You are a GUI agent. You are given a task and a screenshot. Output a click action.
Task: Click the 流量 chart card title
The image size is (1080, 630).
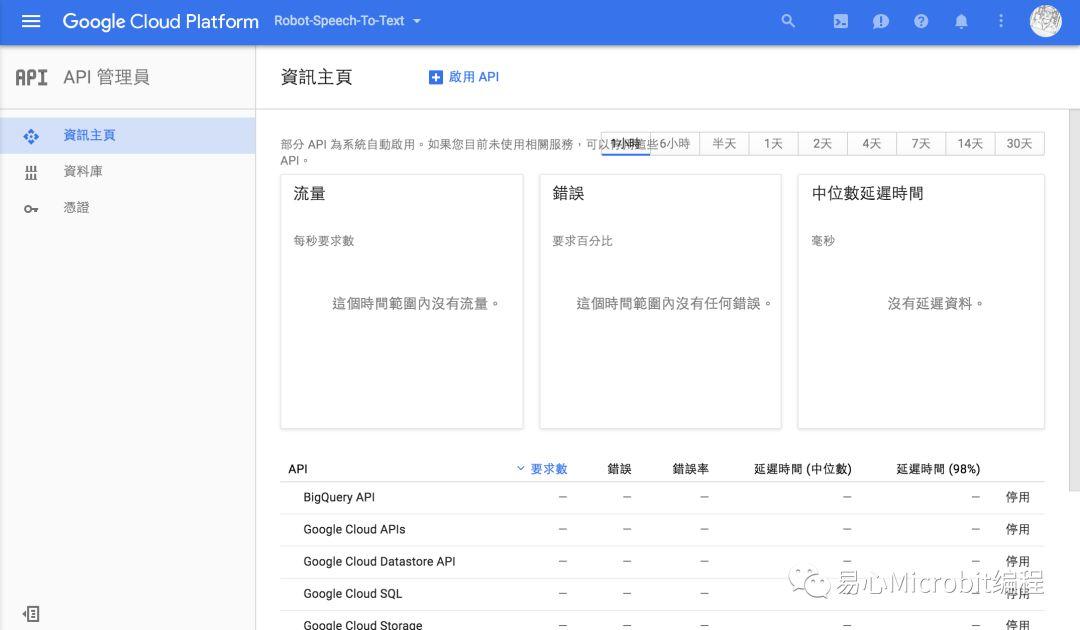[309, 193]
